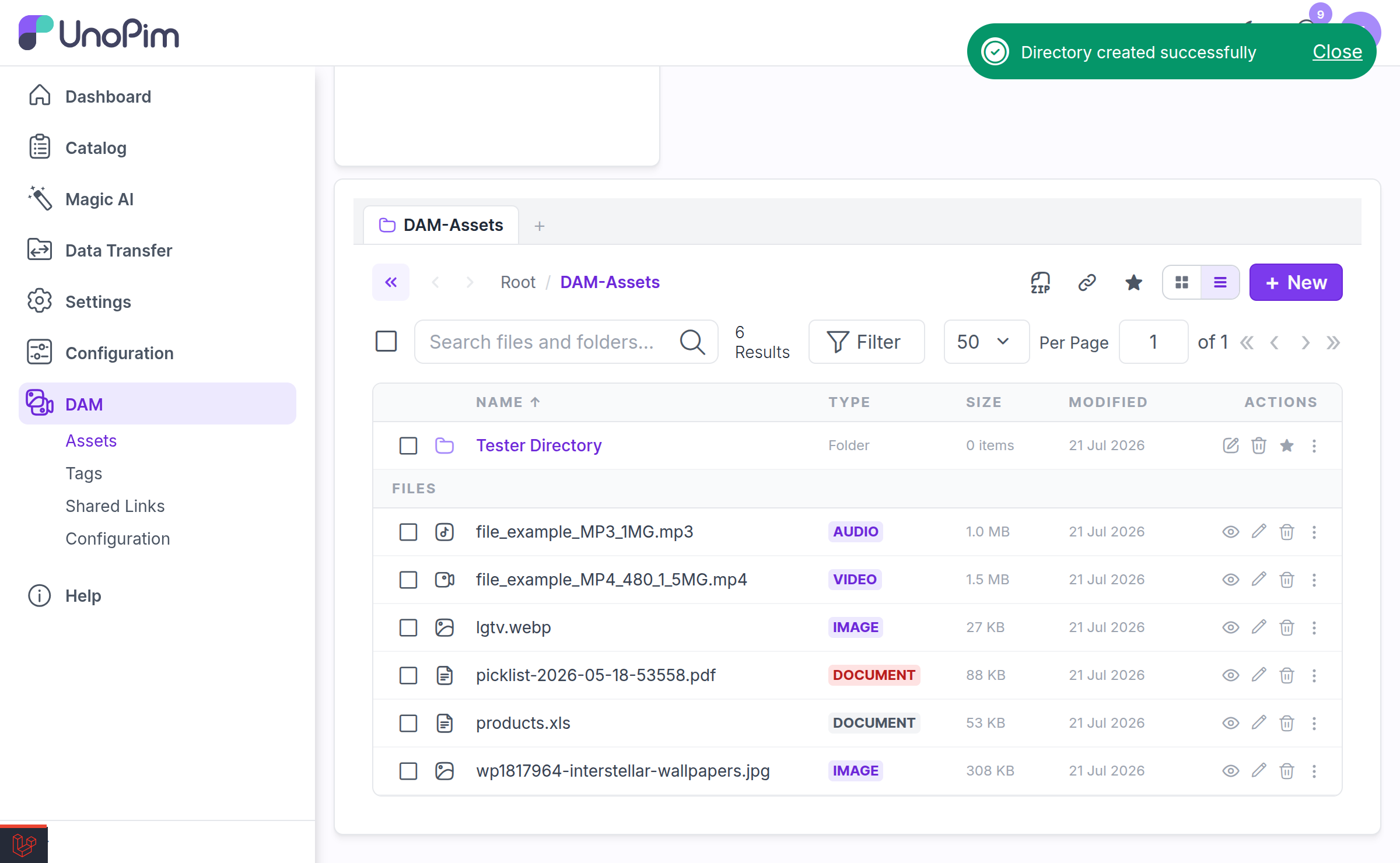This screenshot has width=1400, height=863.
Task: Edit picklist-2026-05-18-53558.pdf with pencil icon
Action: coord(1258,675)
